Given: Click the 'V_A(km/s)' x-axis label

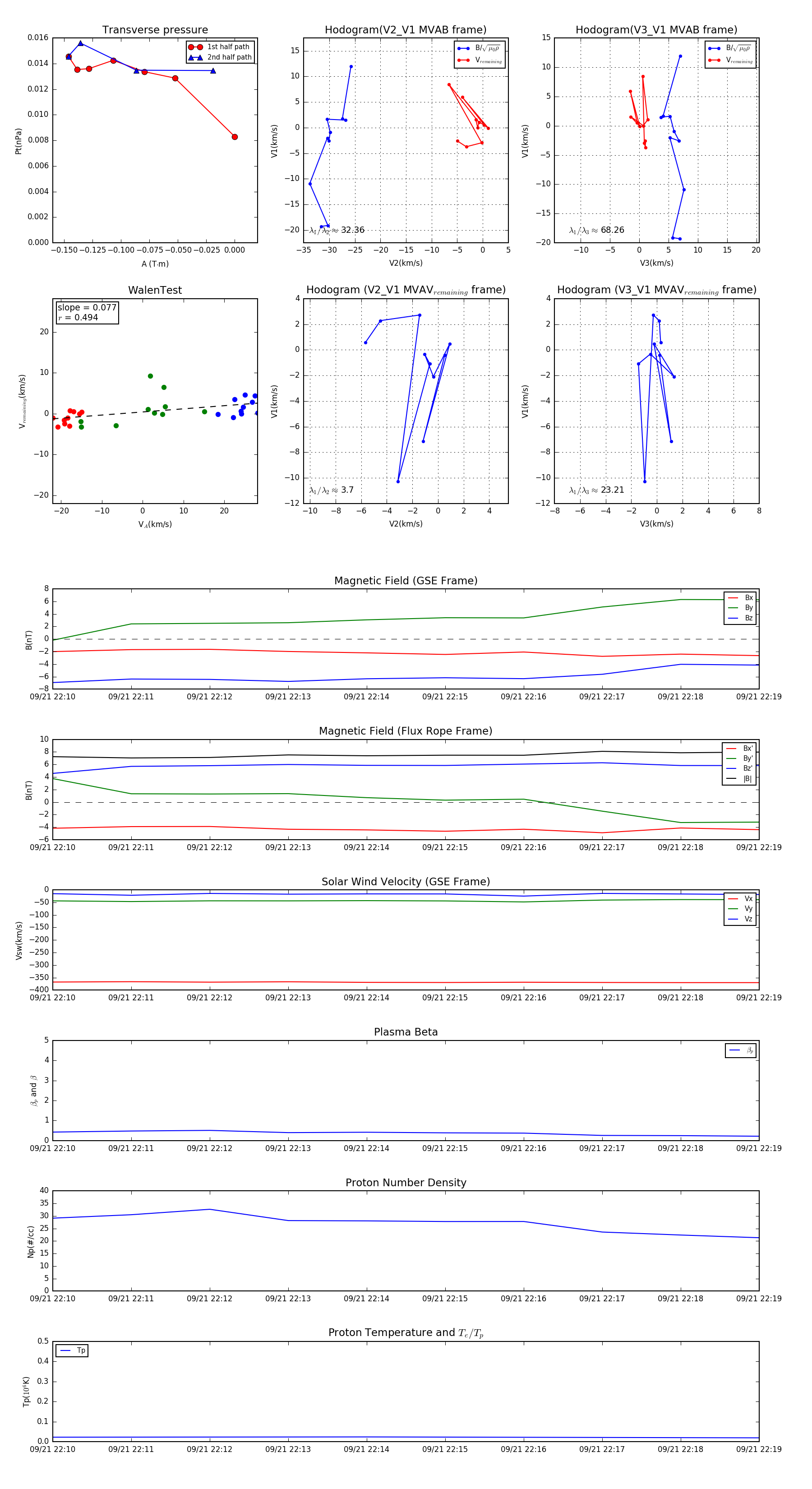Looking at the screenshot, I should click(155, 524).
